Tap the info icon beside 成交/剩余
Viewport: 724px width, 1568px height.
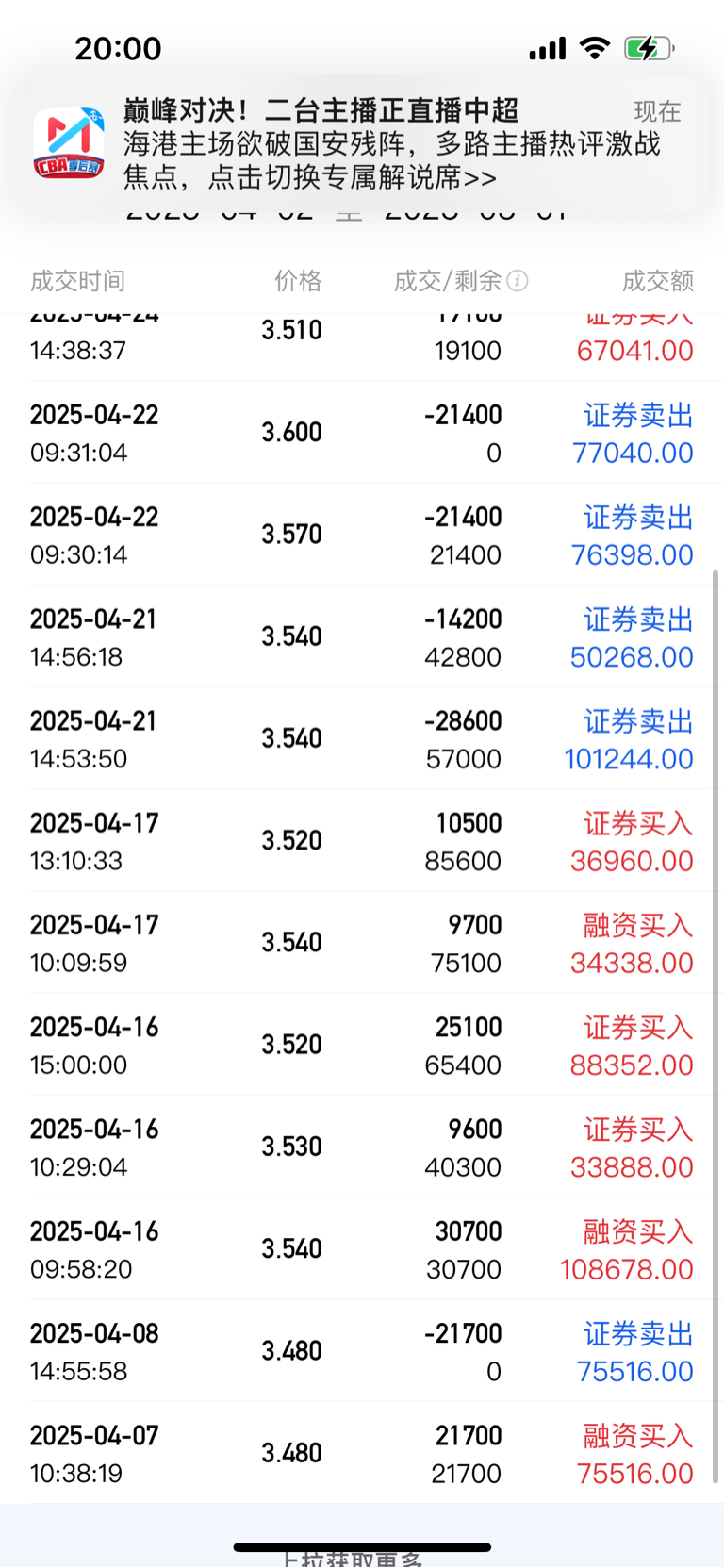coord(518,280)
